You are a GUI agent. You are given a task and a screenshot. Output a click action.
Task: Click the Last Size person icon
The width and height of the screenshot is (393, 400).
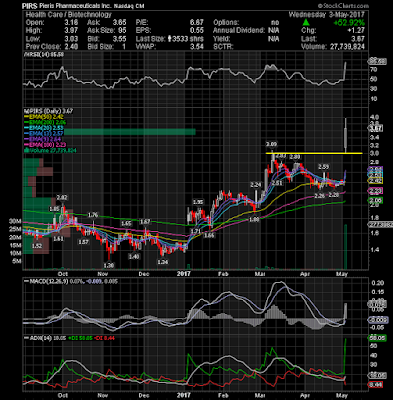(x=170, y=39)
